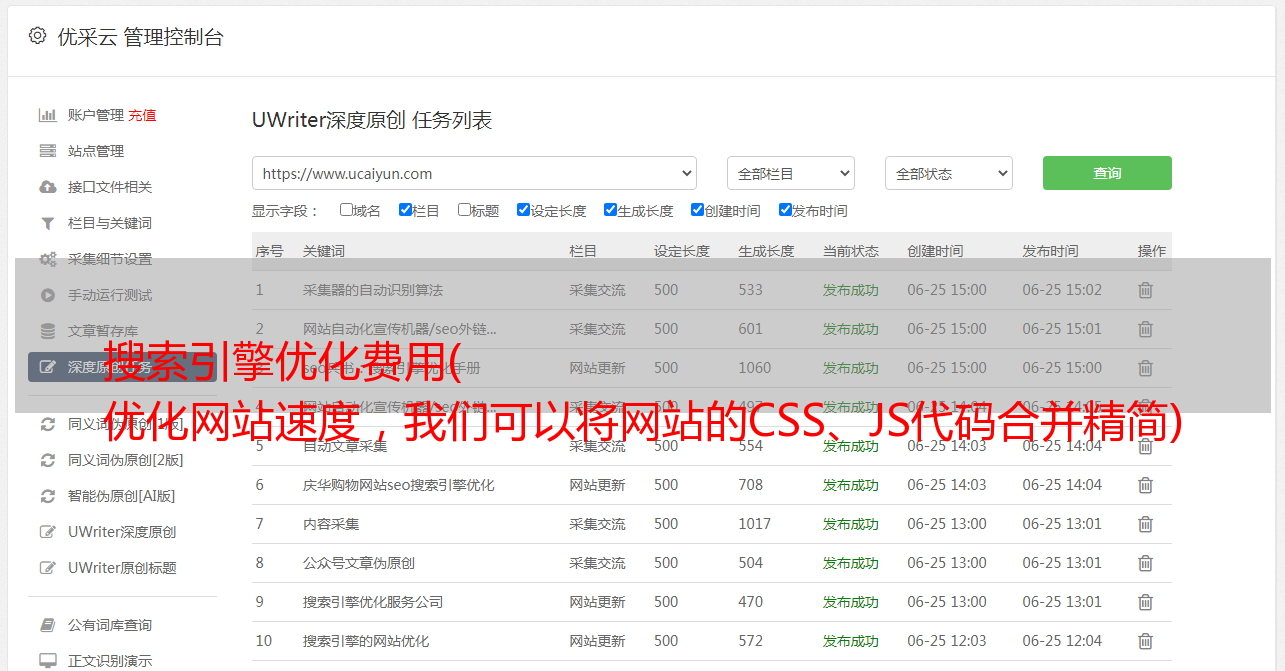Image resolution: width=1285 pixels, height=671 pixels.
Task: Click the trash icon for row 10
Action: point(1145,641)
